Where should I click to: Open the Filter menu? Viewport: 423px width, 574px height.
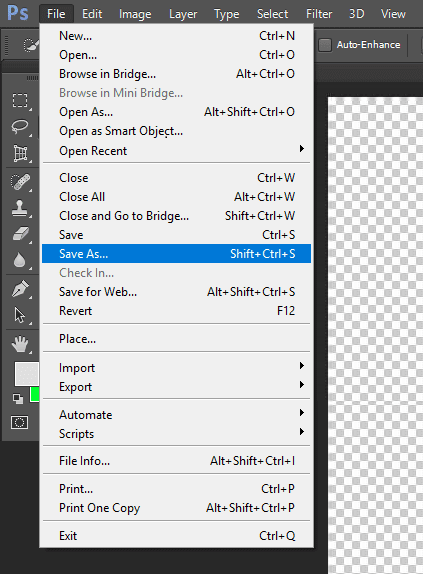pyautogui.click(x=319, y=14)
